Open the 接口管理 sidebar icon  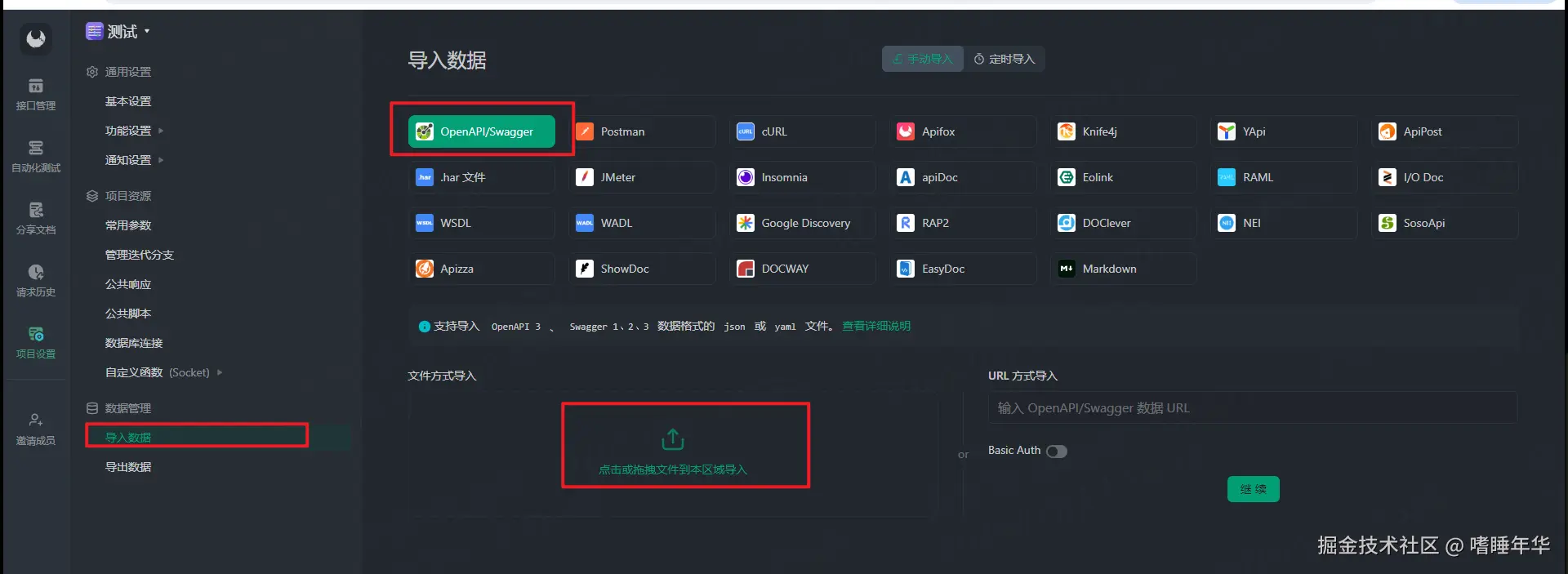click(x=36, y=95)
